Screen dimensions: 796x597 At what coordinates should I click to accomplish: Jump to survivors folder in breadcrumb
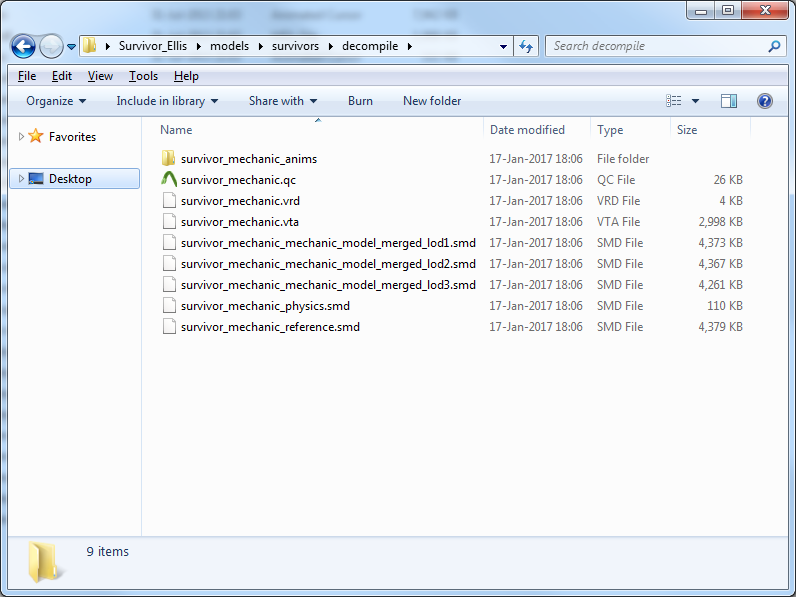[x=295, y=46]
